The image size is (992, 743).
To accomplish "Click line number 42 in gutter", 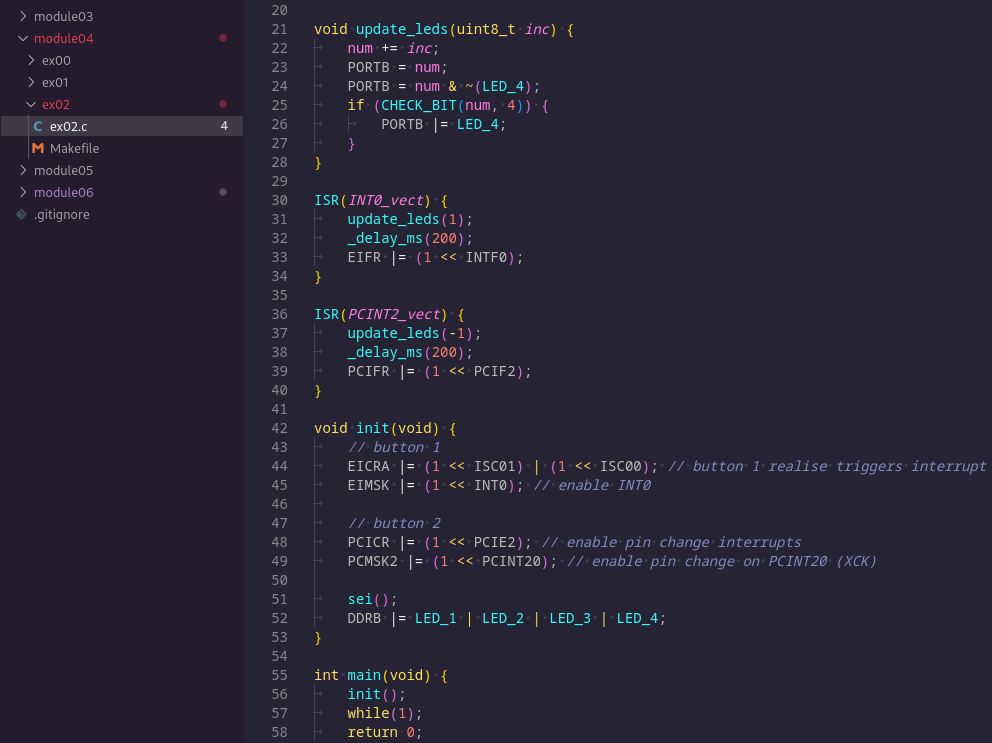I will click(x=279, y=428).
